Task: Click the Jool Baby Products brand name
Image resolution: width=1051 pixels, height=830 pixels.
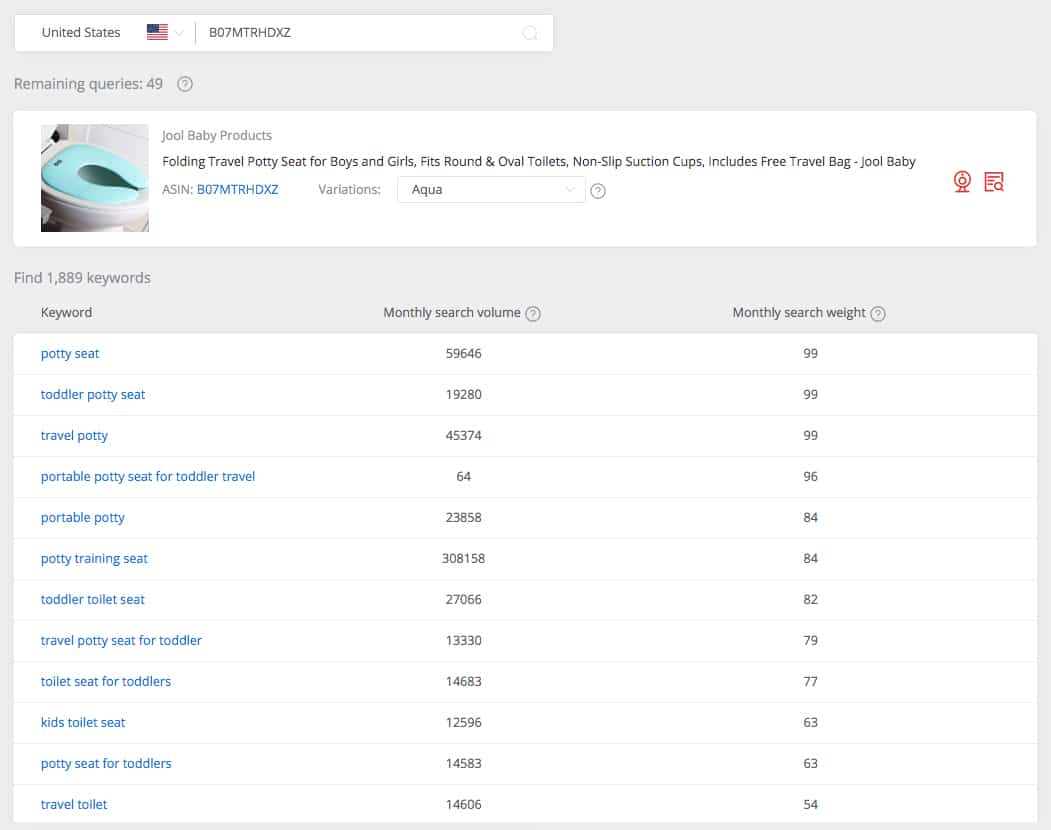Action: [217, 135]
